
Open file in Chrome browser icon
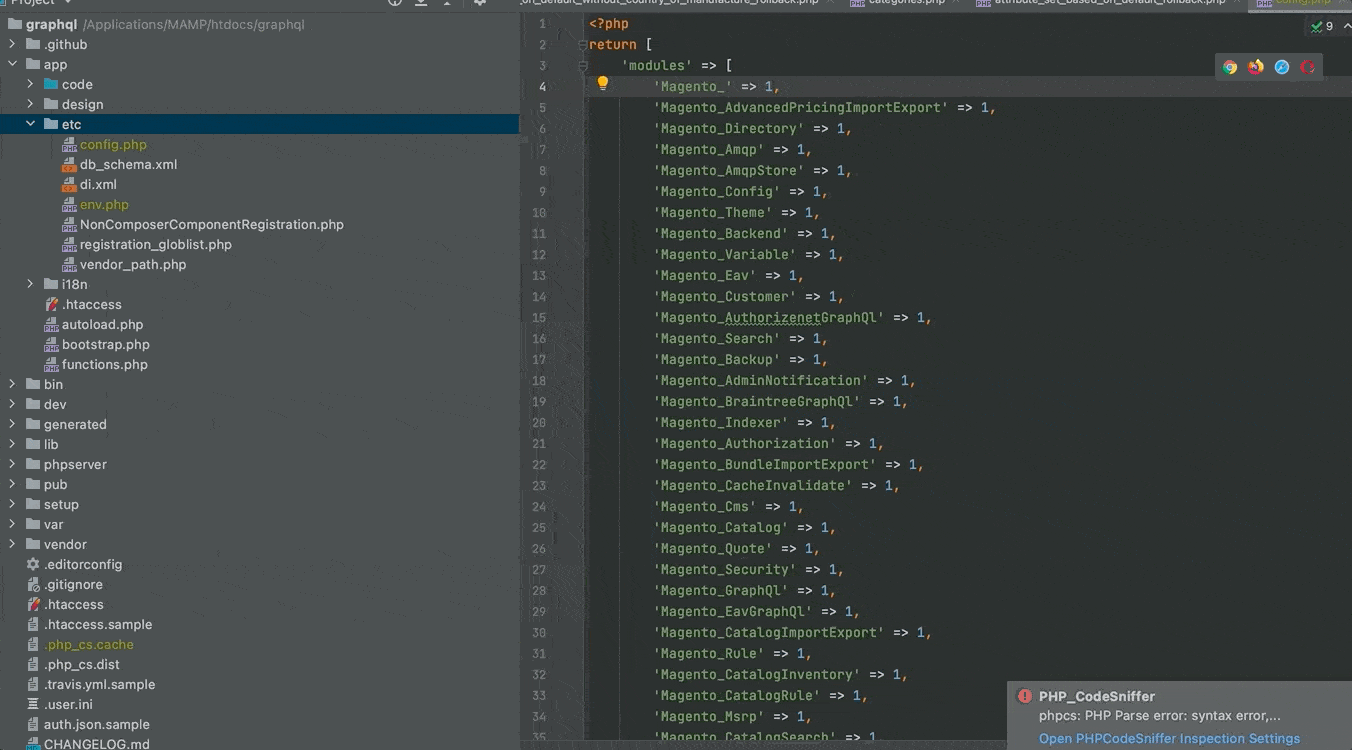click(x=1230, y=67)
